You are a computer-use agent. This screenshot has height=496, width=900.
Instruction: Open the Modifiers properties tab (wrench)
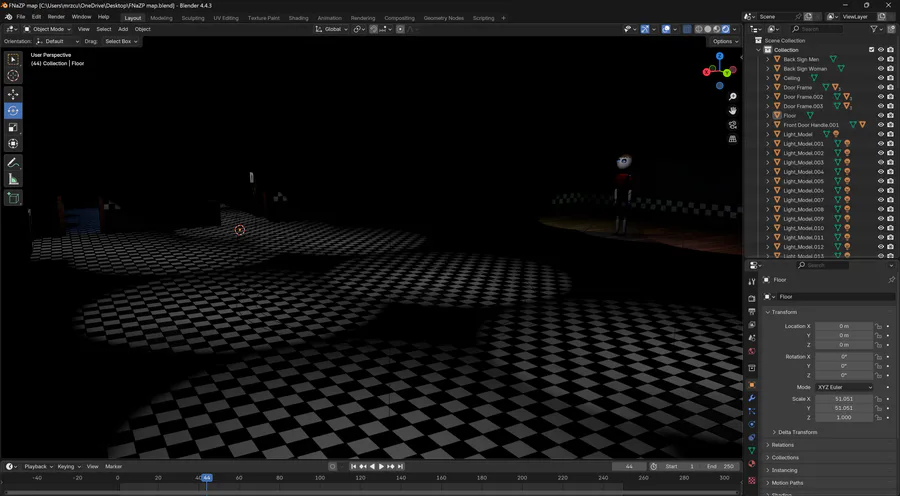(x=752, y=398)
